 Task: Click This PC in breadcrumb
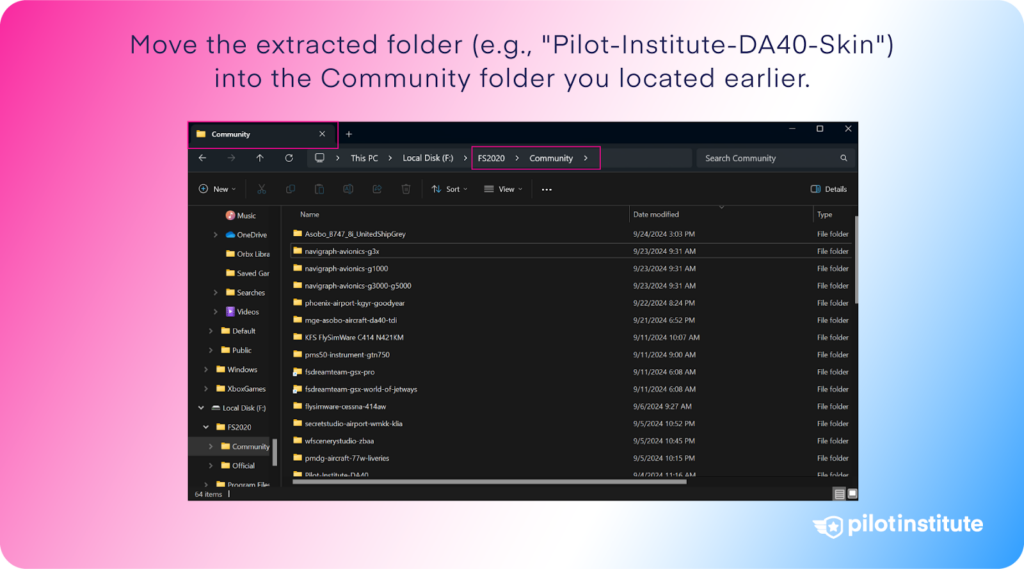tap(364, 158)
